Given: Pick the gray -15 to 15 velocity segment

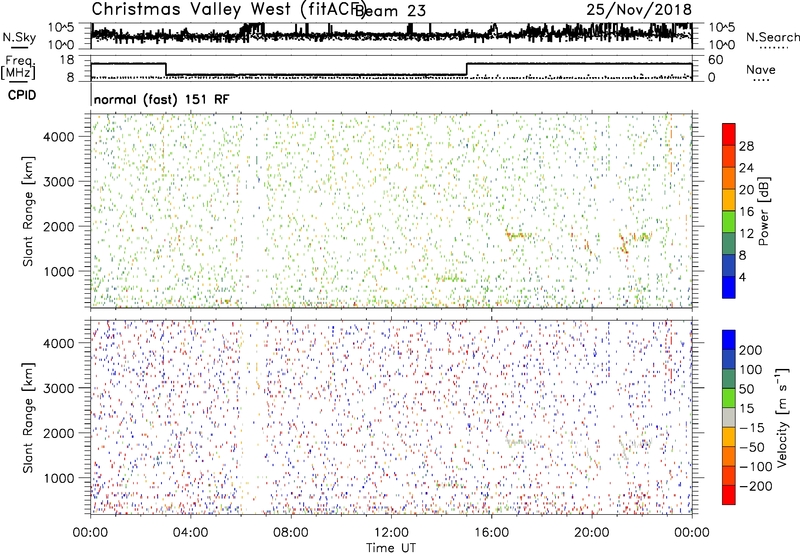Looking at the screenshot, I should (x=729, y=418).
